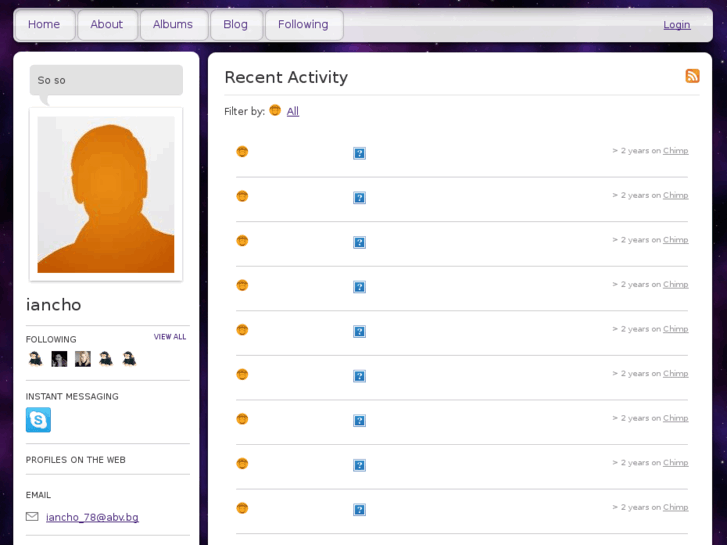Select the All filter link
This screenshot has width=727, height=545.
click(x=293, y=111)
